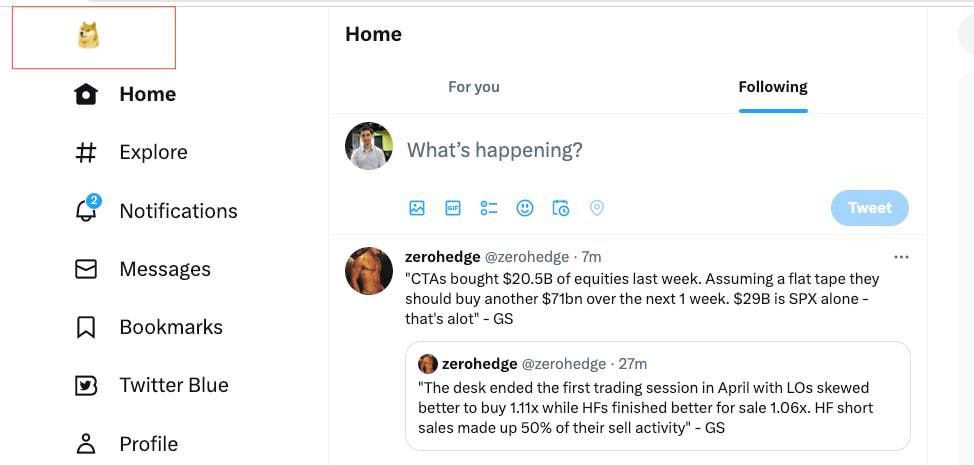The width and height of the screenshot is (974, 465).
Task: Add an image with the media icon
Action: (417, 208)
